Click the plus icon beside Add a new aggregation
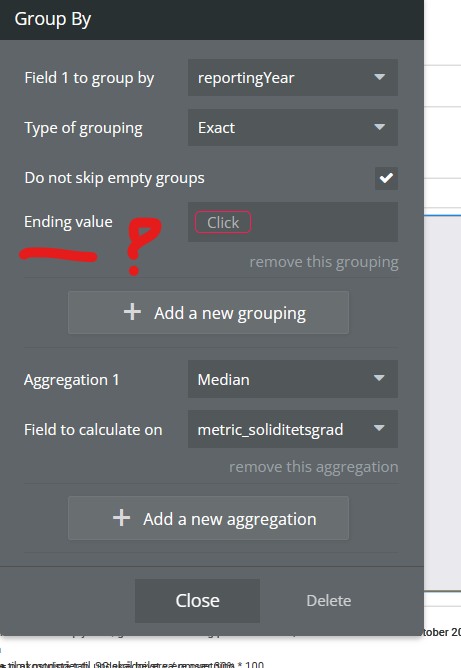This screenshot has width=461, height=668. [x=121, y=518]
